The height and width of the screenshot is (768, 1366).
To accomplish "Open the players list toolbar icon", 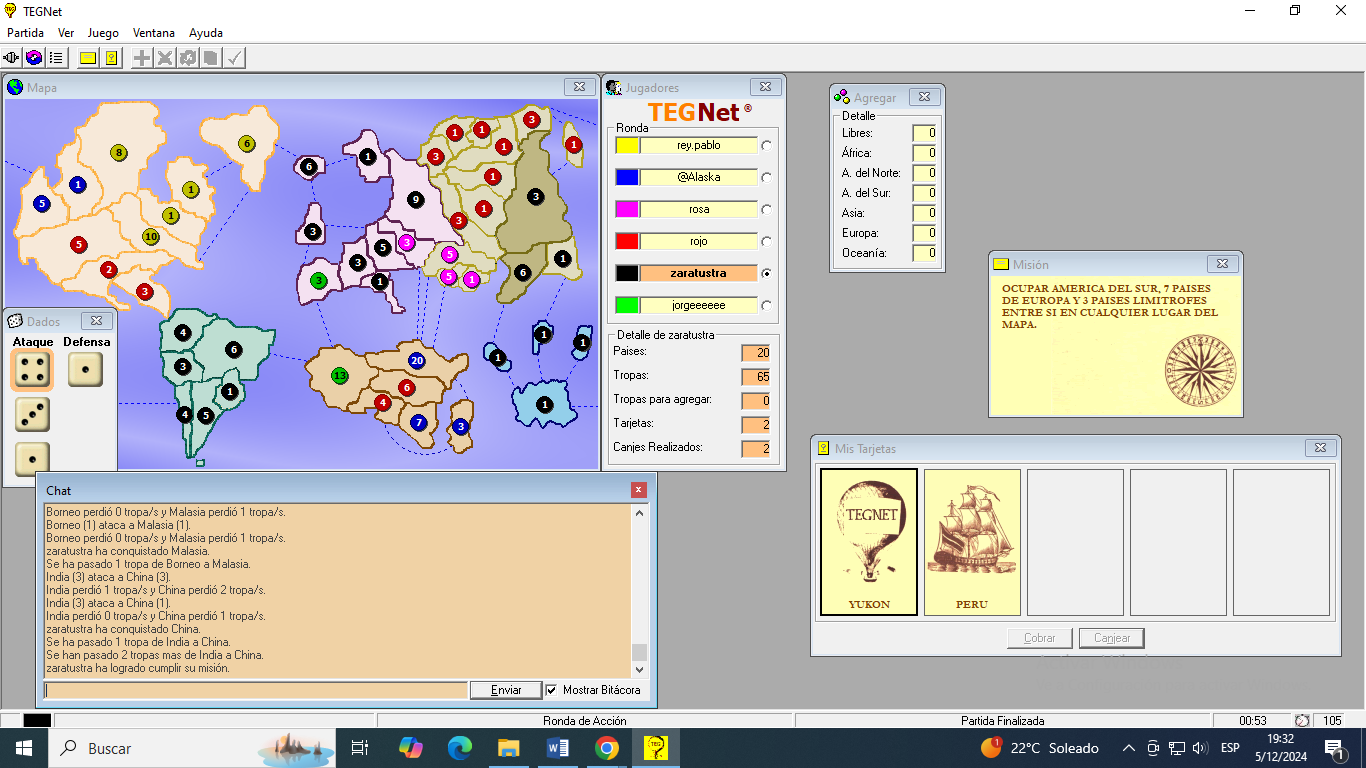I will coord(56,58).
